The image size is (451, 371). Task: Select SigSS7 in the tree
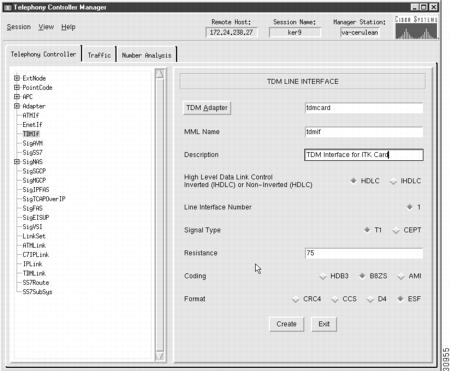coord(32,153)
